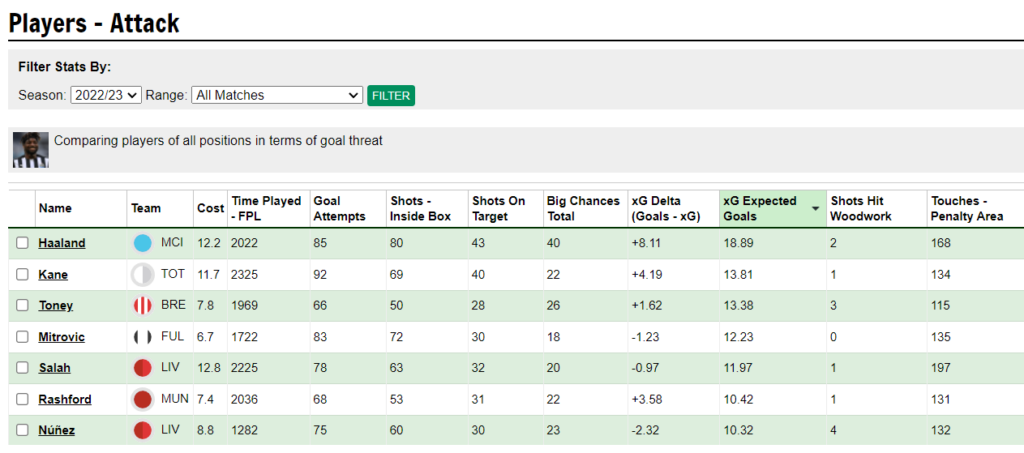Viewport: 1024px width, 453px height.
Task: Tick the checkbox next to Haaland
Action: (x=22, y=243)
